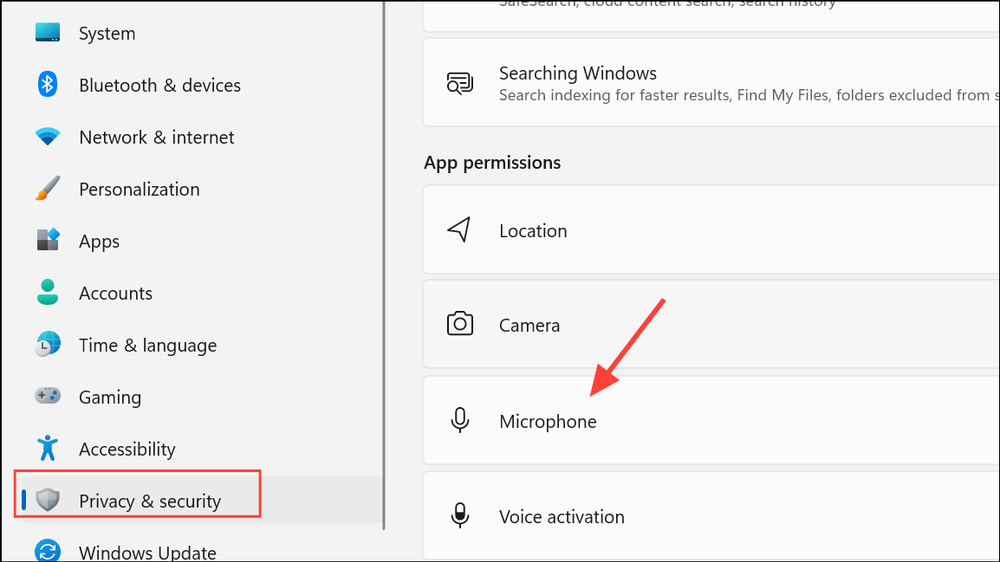Open Searching Windows settings
Viewport: 1000px width, 562px height.
pyautogui.click(x=711, y=82)
